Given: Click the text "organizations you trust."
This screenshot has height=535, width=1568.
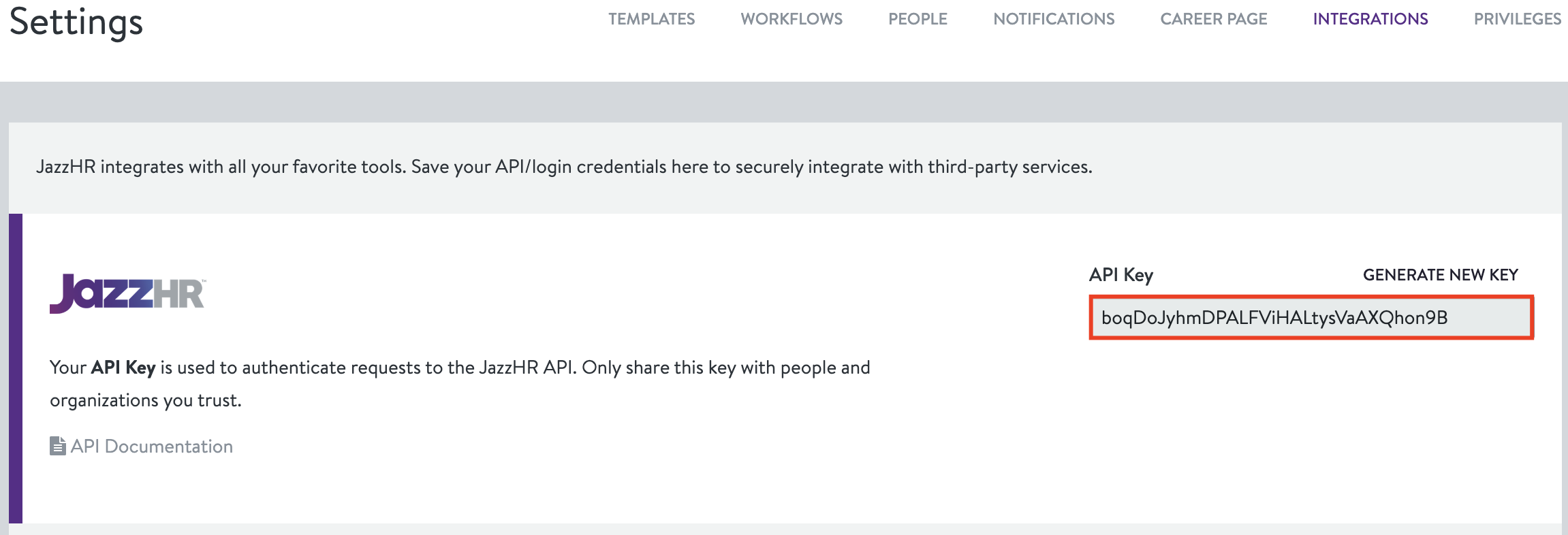Looking at the screenshot, I should [x=146, y=400].
